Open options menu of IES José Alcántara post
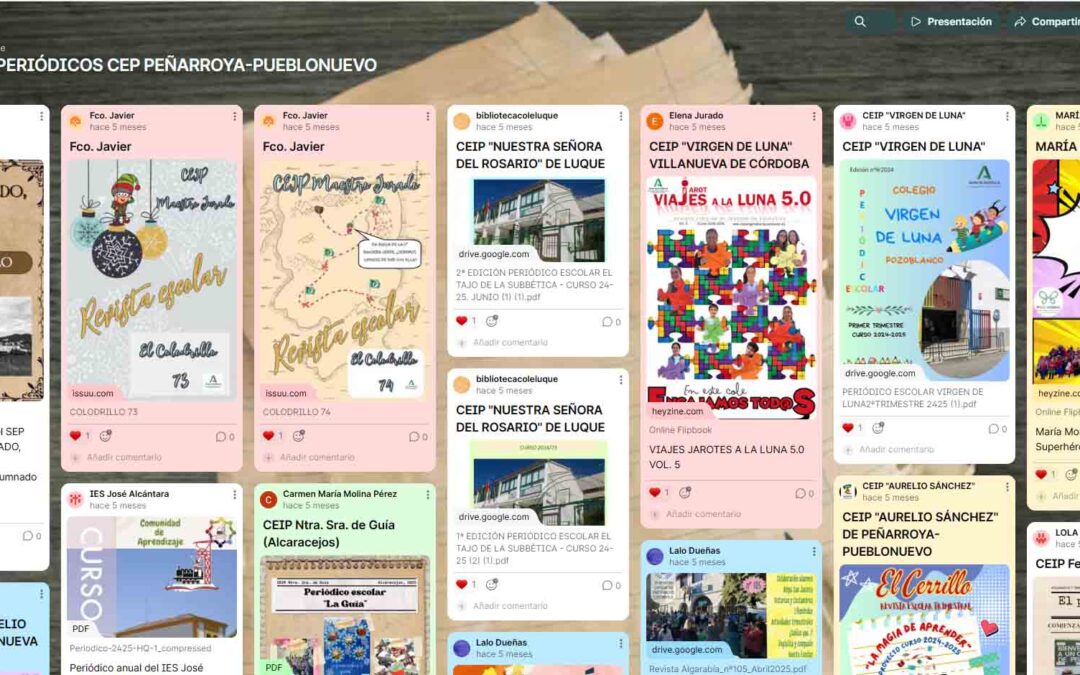The width and height of the screenshot is (1080, 675). [x=235, y=495]
